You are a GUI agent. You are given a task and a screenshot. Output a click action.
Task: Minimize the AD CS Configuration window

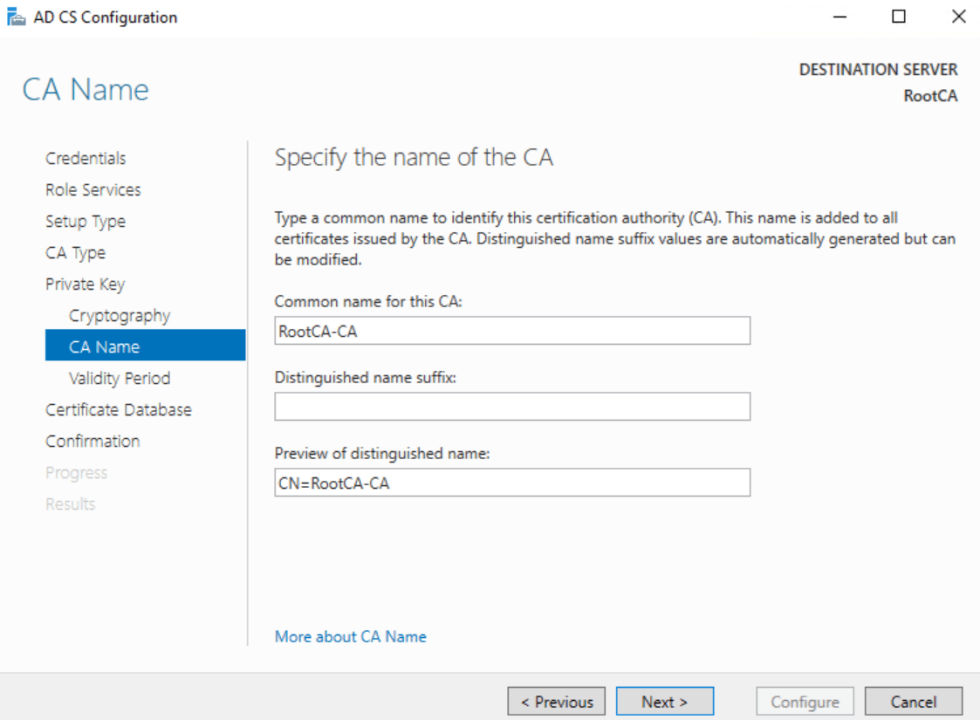tap(840, 16)
